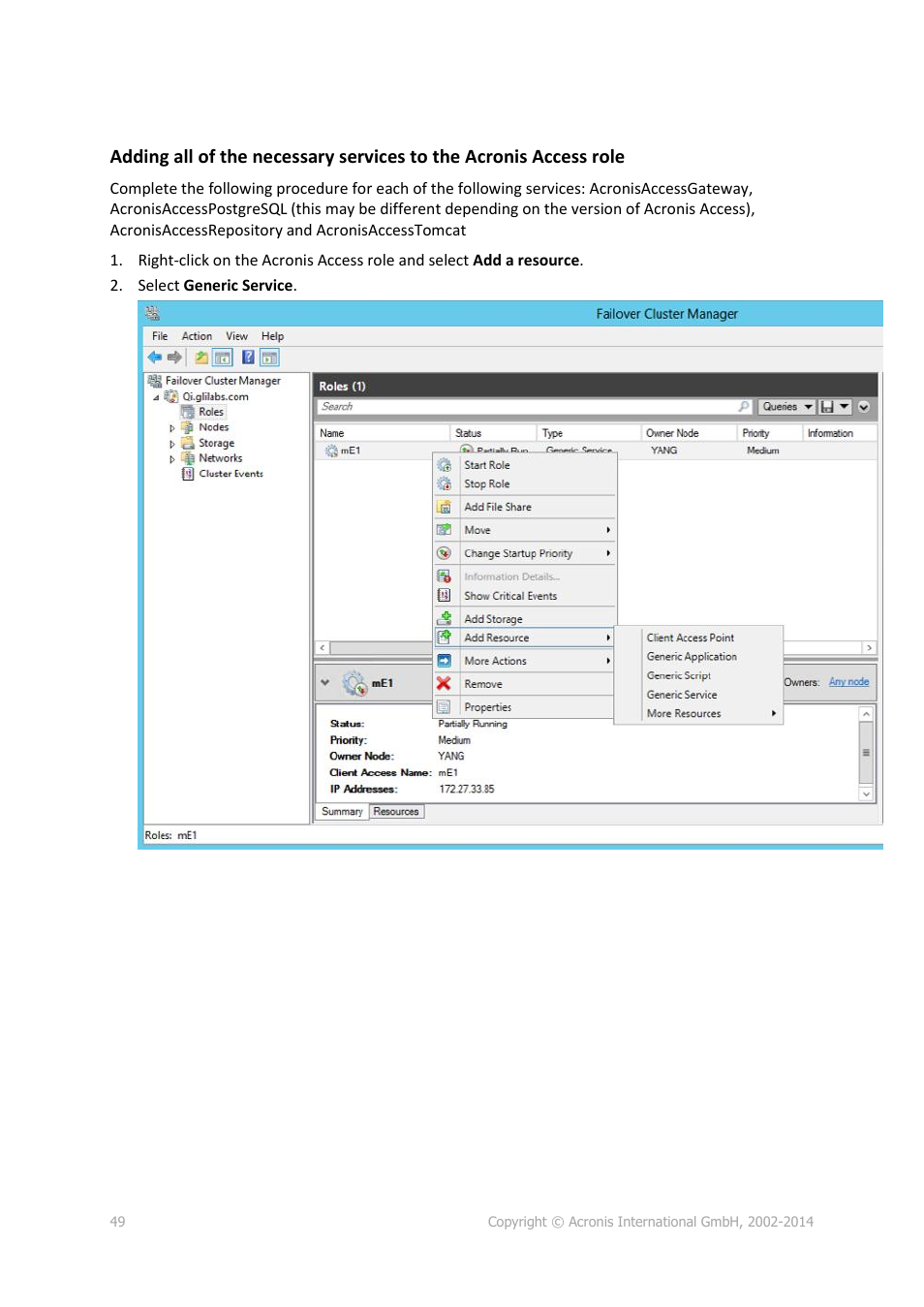Click the Name column header

click(x=383, y=433)
